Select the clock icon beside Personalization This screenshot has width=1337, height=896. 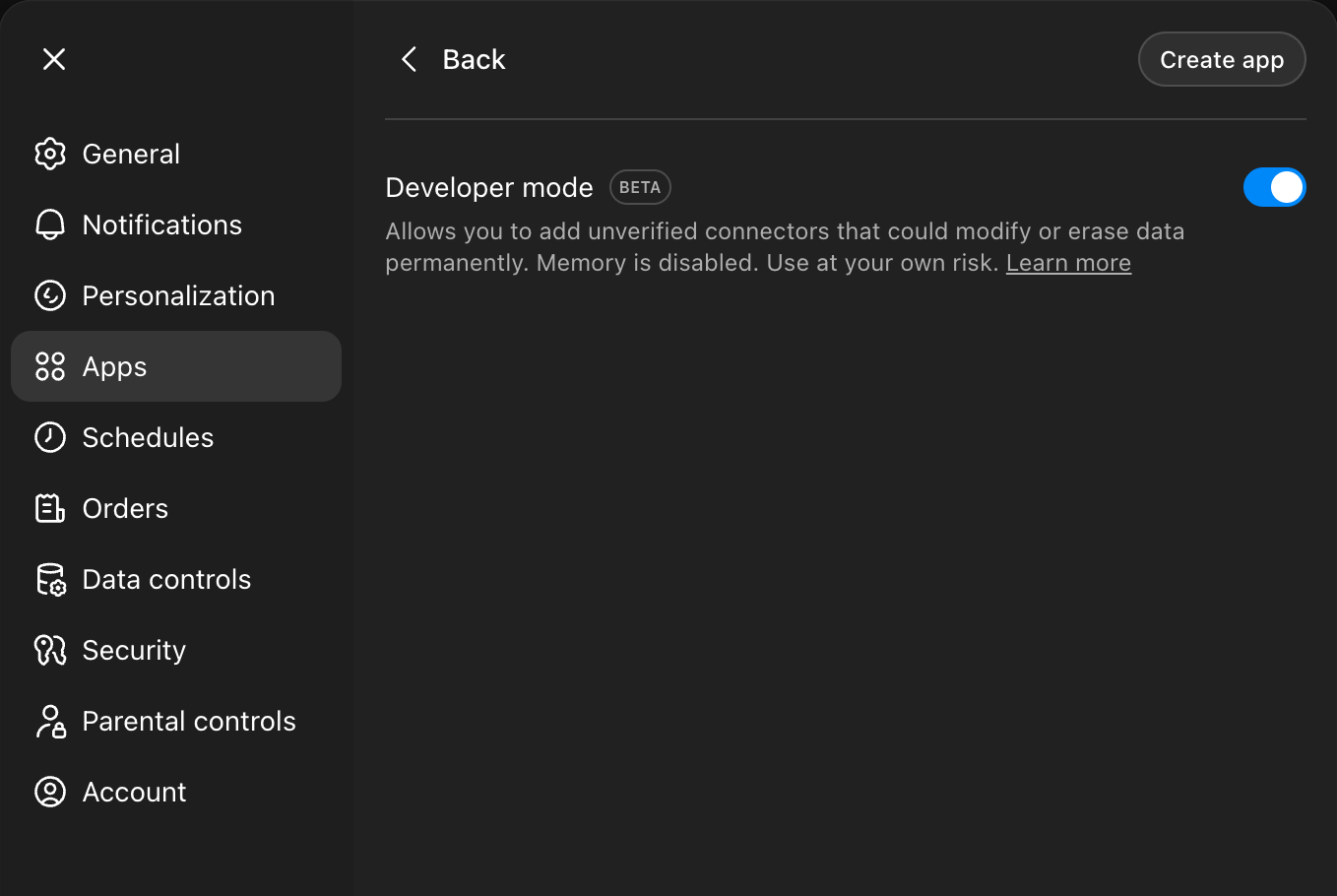50,295
